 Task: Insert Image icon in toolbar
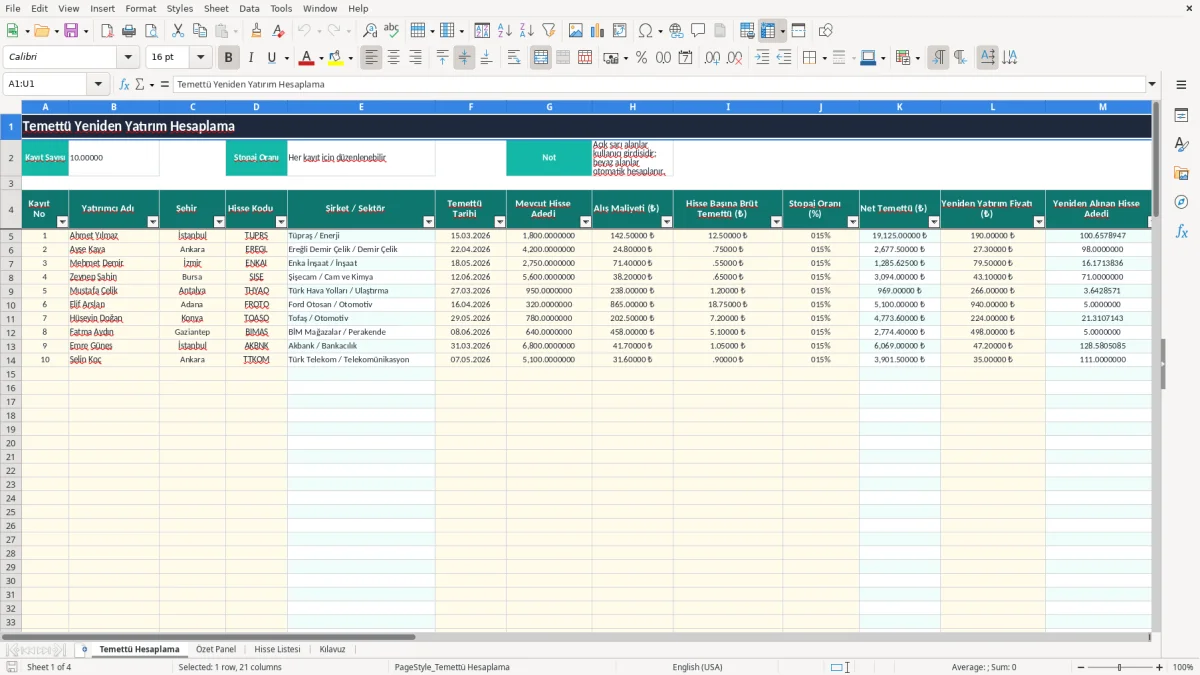click(x=576, y=31)
